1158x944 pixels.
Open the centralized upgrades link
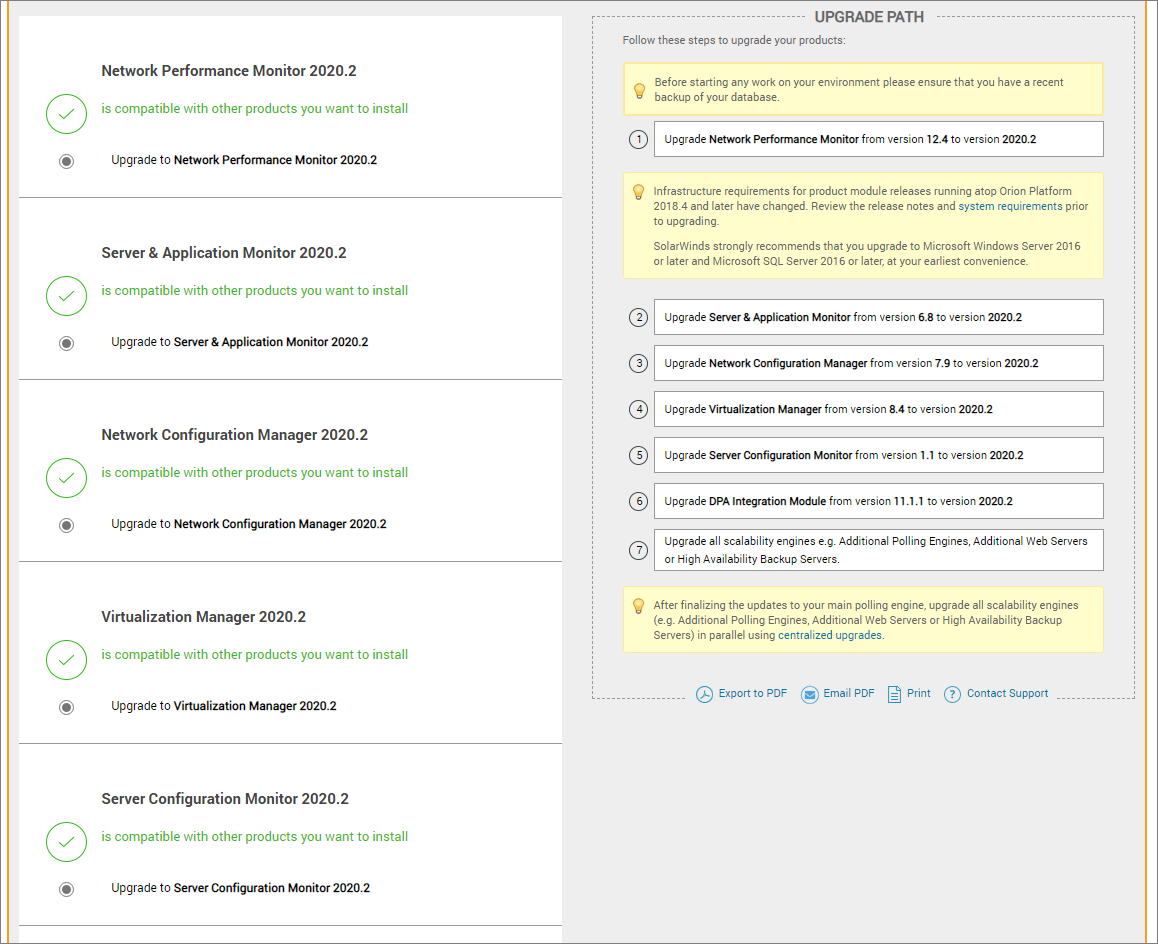[x=829, y=635]
